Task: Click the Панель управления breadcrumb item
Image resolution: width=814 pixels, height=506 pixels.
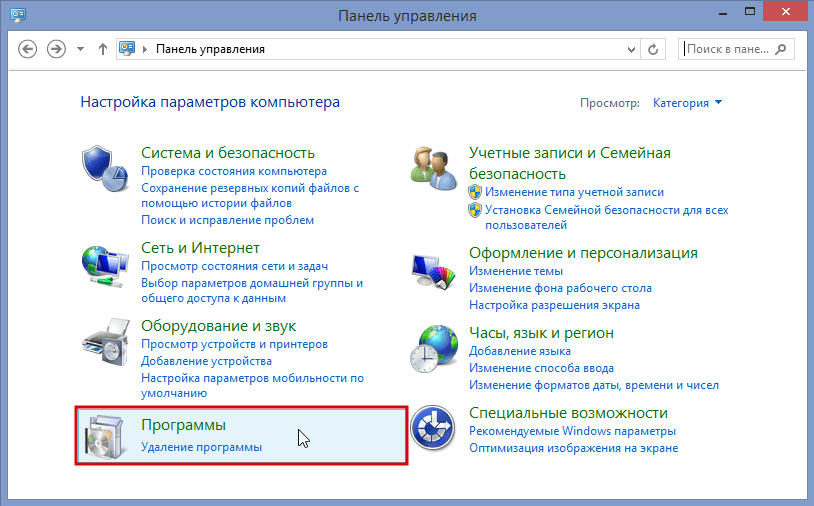Action: [x=210, y=49]
